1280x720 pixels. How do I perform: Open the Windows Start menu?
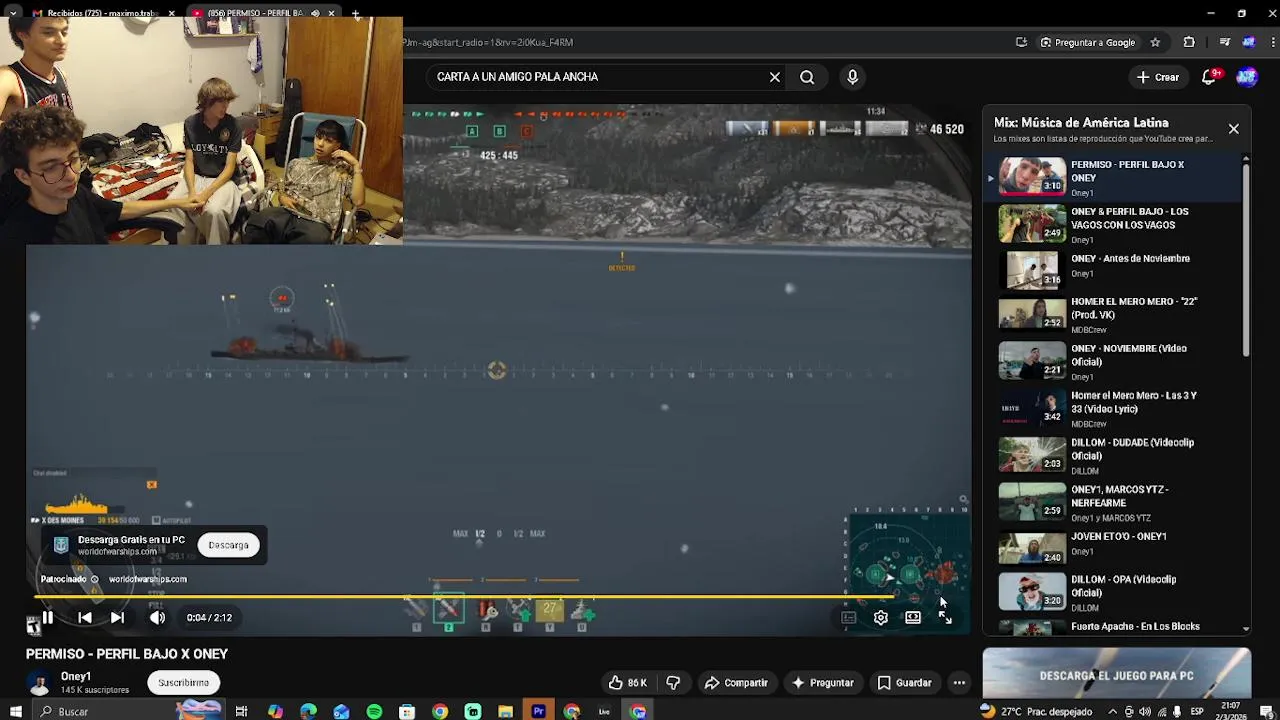click(x=15, y=711)
